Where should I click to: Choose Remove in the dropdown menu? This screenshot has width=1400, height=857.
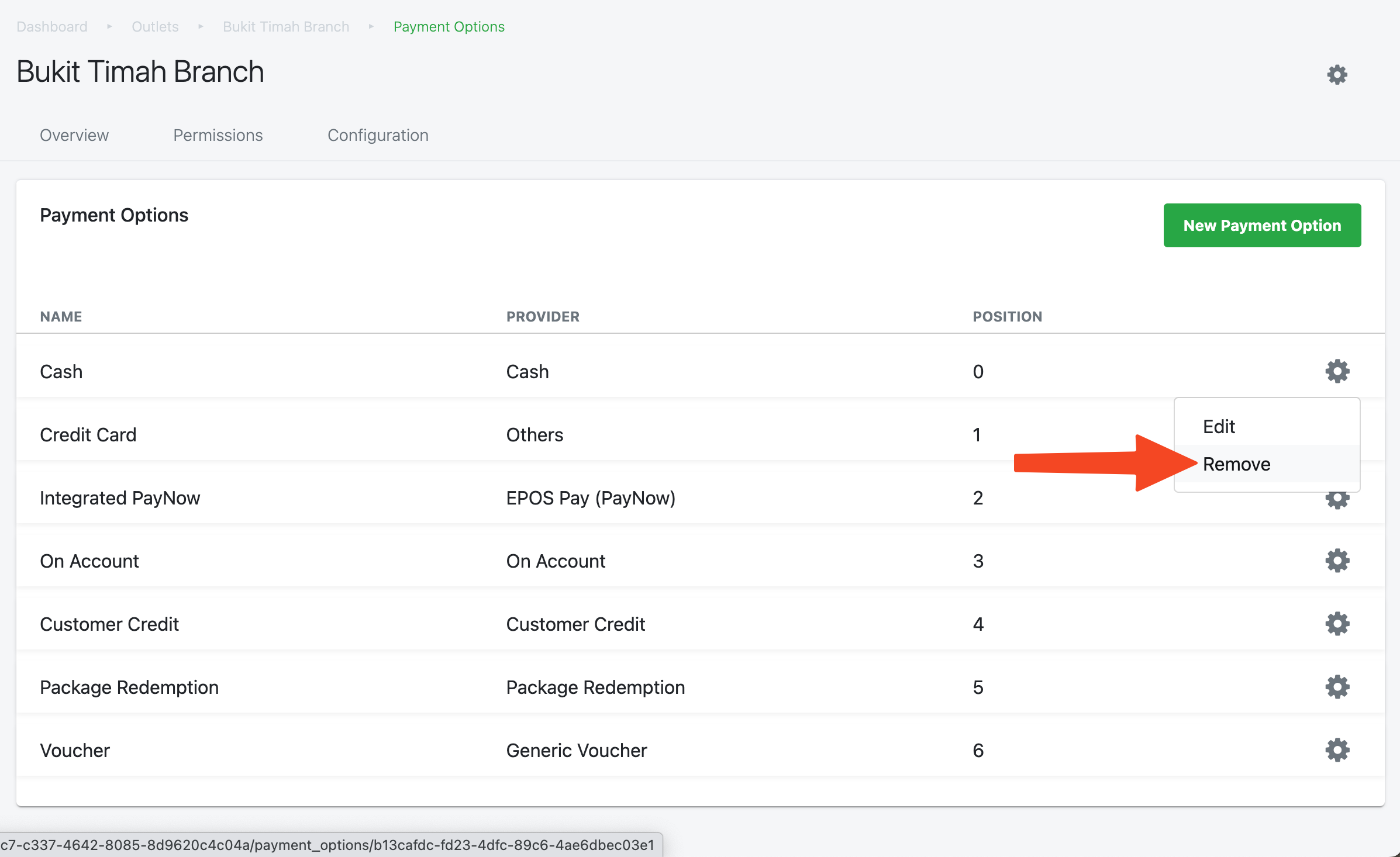pyautogui.click(x=1236, y=464)
